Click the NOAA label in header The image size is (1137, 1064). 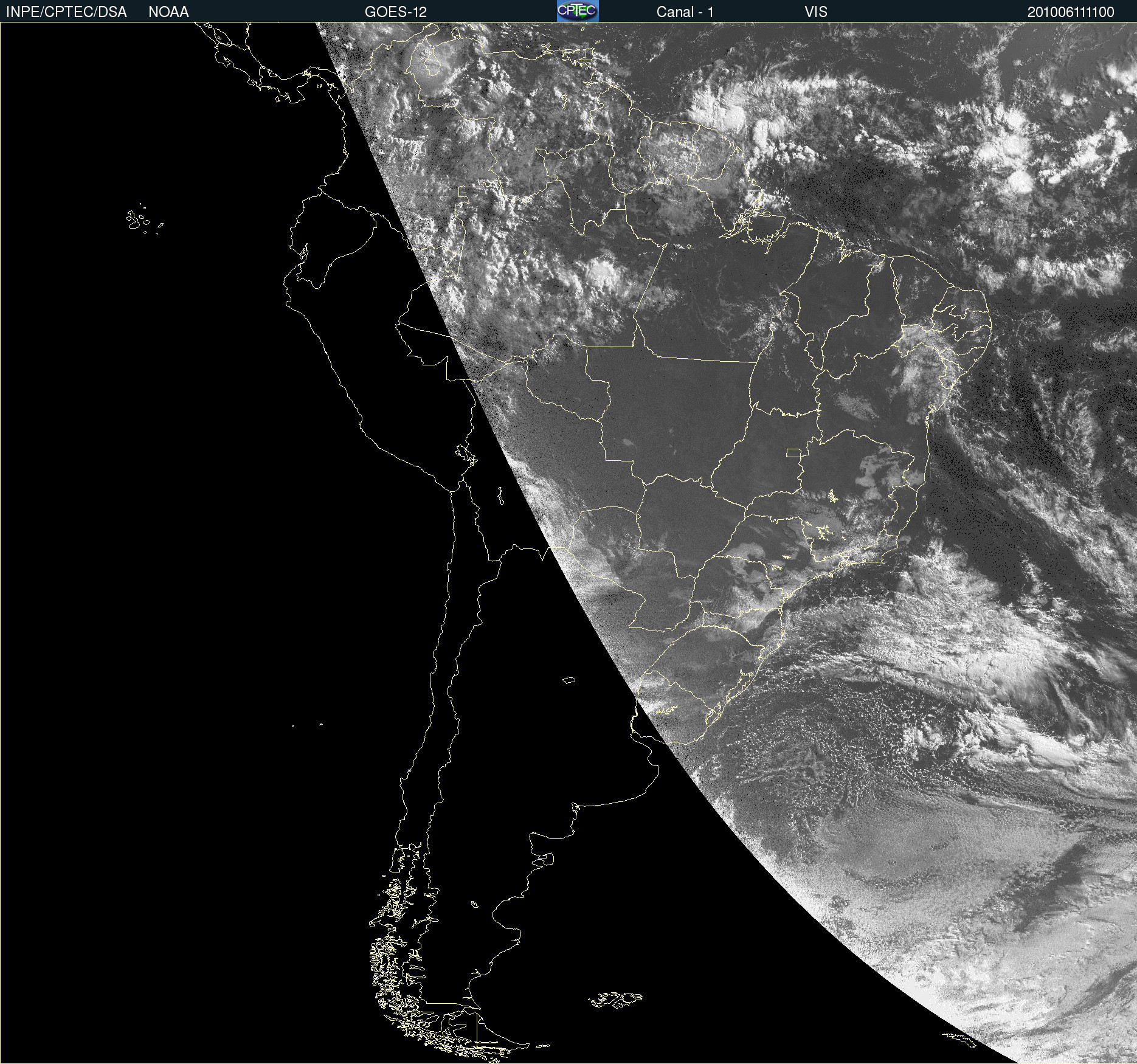[x=168, y=12]
